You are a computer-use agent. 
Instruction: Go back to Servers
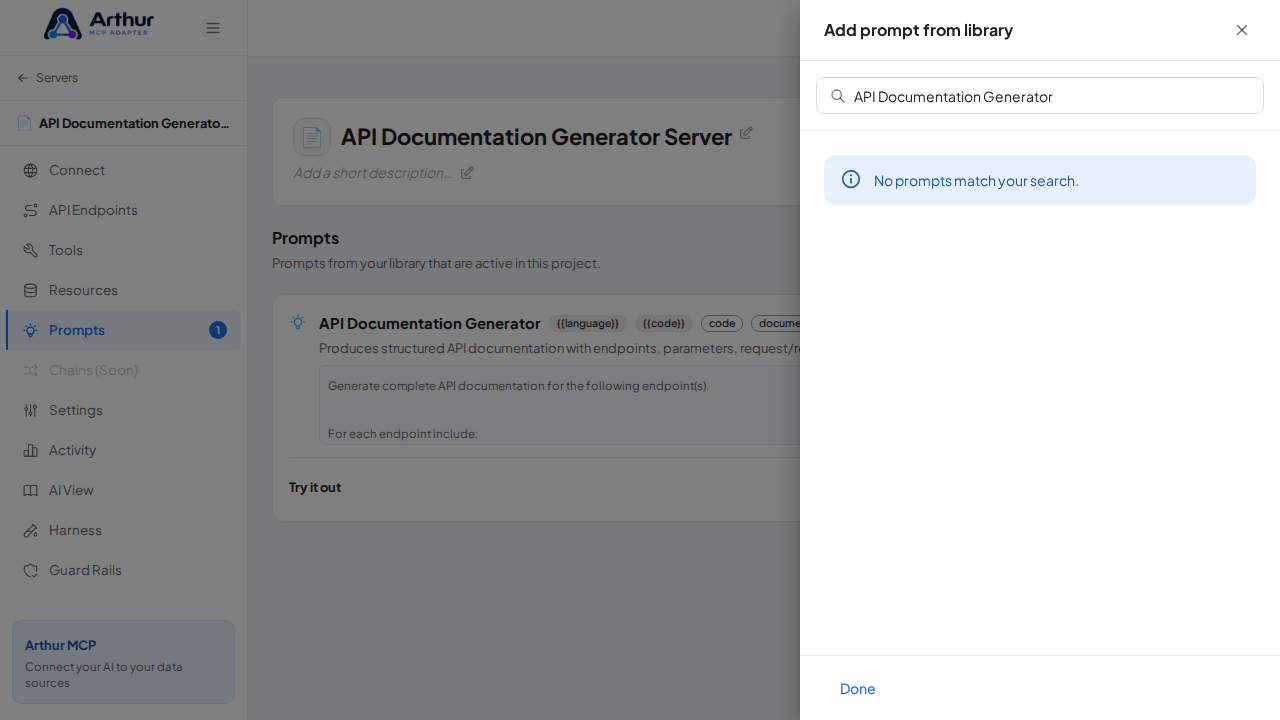pos(47,78)
